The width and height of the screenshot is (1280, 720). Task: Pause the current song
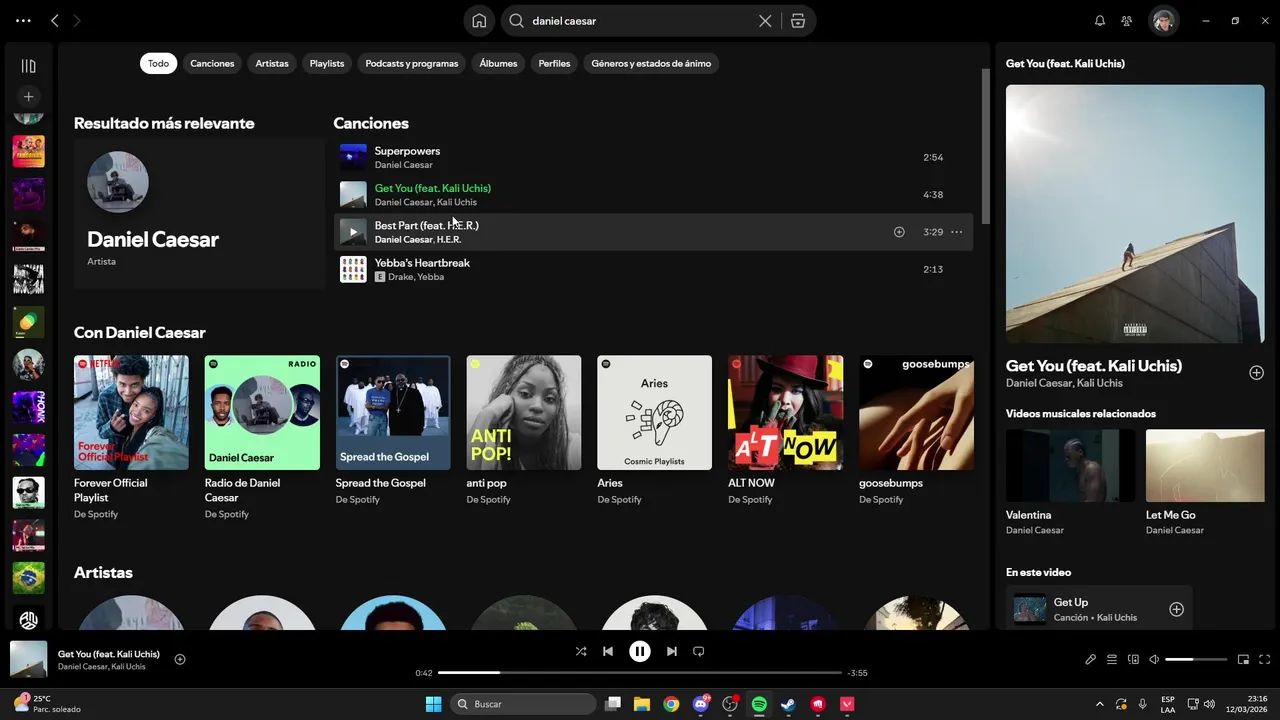pyautogui.click(x=640, y=651)
